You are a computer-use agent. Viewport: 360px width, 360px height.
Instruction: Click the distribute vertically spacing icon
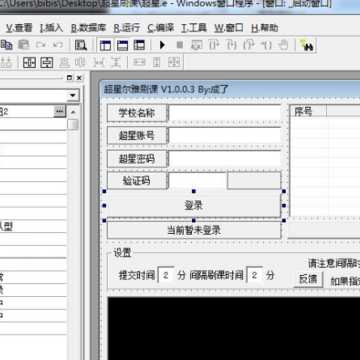pos(116,62)
